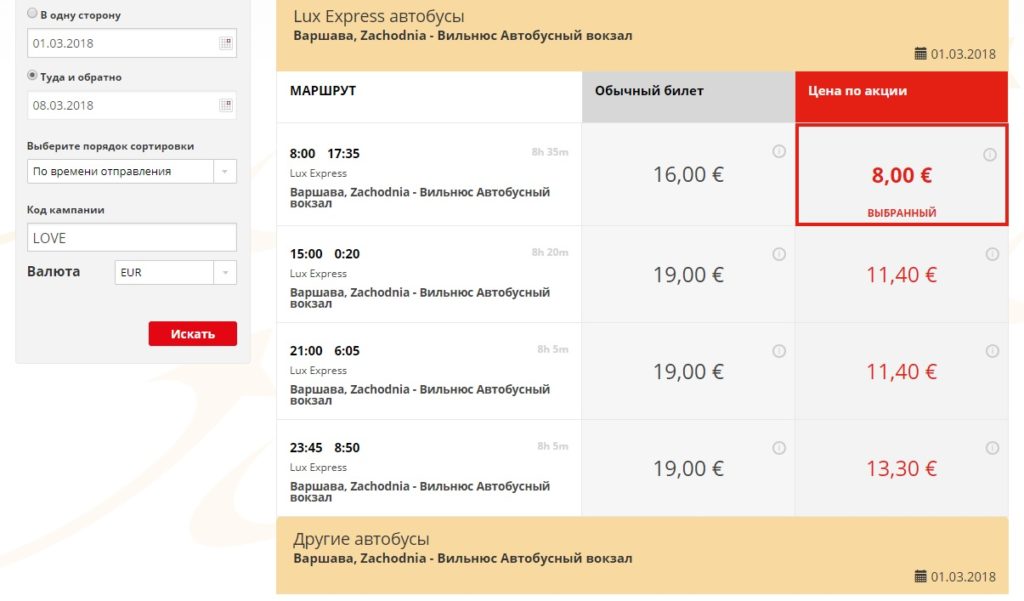Image resolution: width=1024 pixels, height=601 pixels.
Task: Show info for 21:00 promo 11,40 € price
Action: pos(992,351)
